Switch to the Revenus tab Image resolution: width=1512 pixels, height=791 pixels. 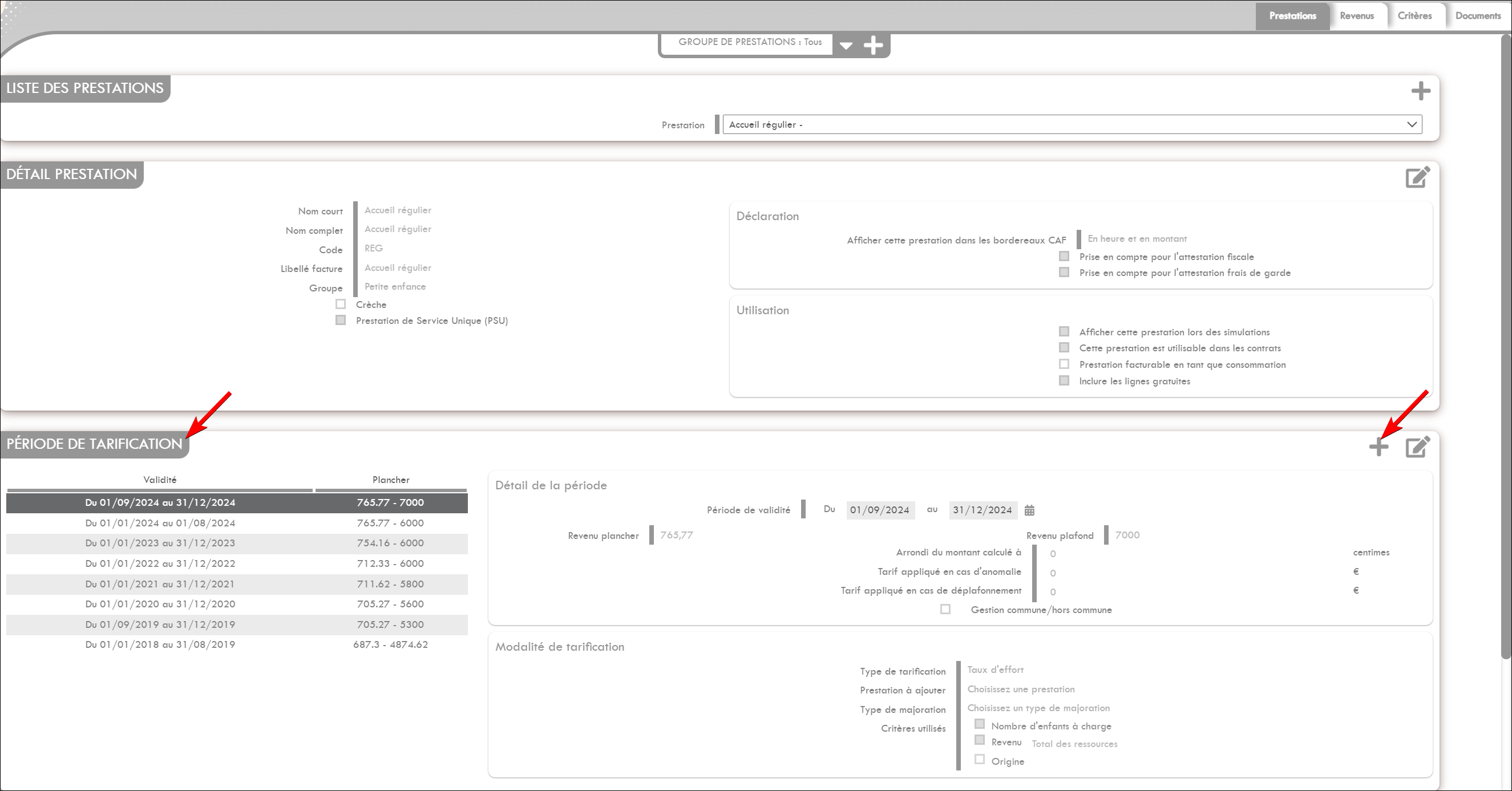[1356, 16]
